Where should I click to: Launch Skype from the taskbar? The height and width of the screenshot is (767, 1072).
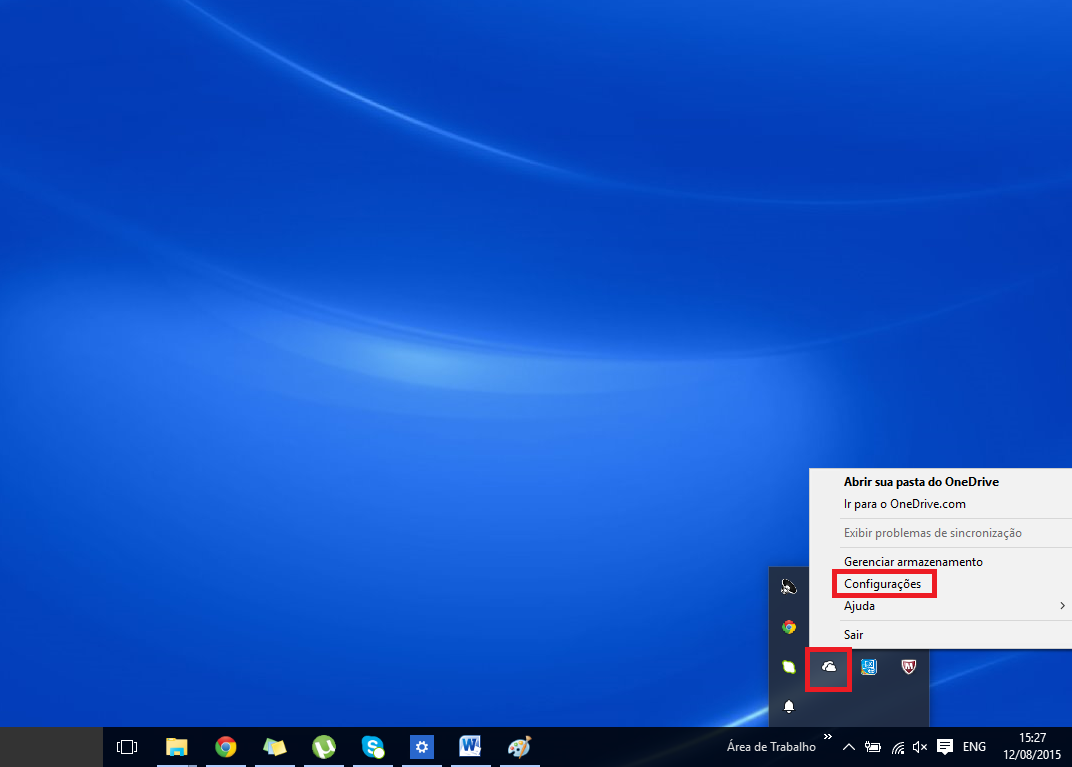click(372, 746)
